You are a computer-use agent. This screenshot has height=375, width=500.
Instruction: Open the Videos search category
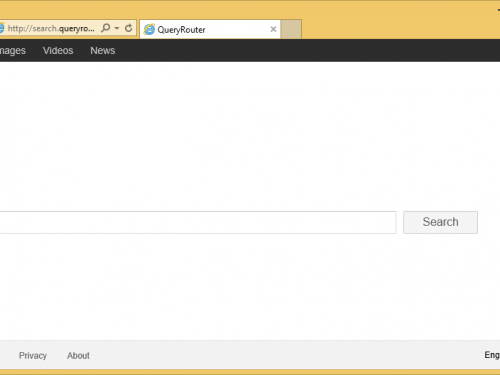[x=58, y=51]
